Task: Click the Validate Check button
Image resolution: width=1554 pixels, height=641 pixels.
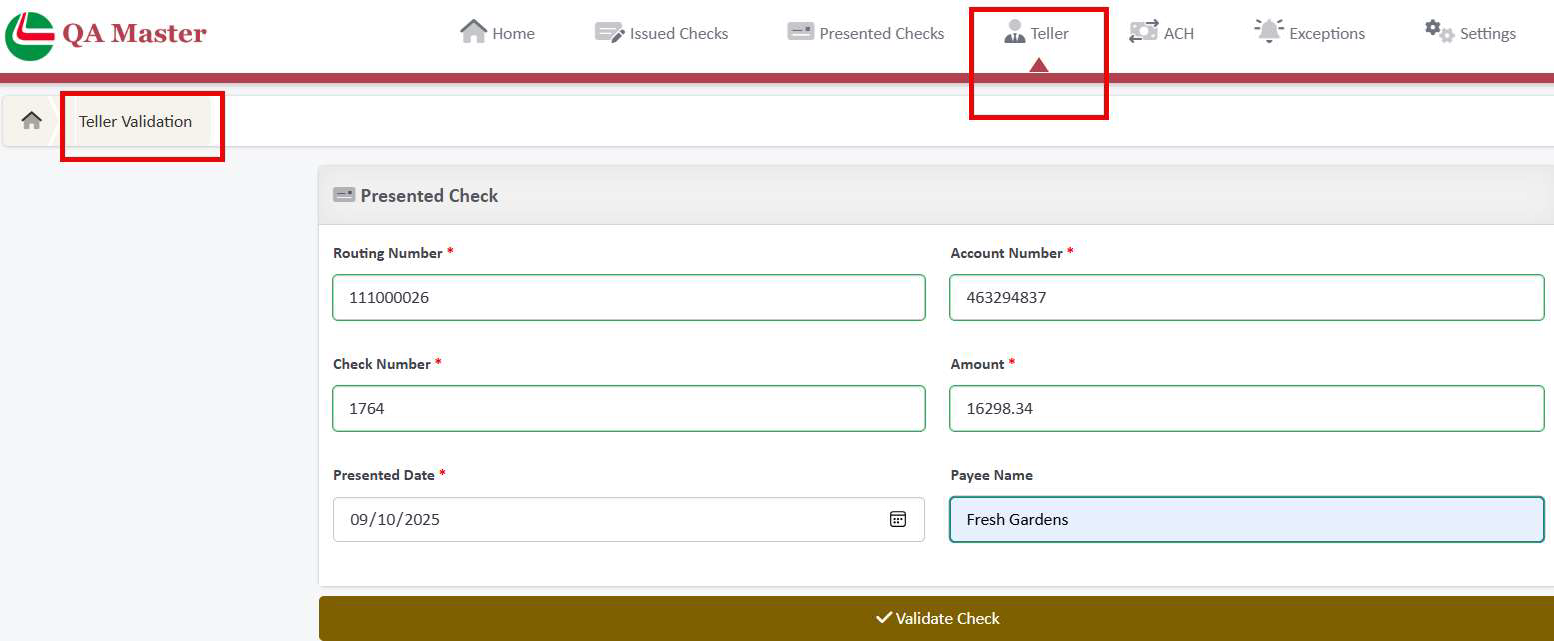Action: tap(936, 618)
